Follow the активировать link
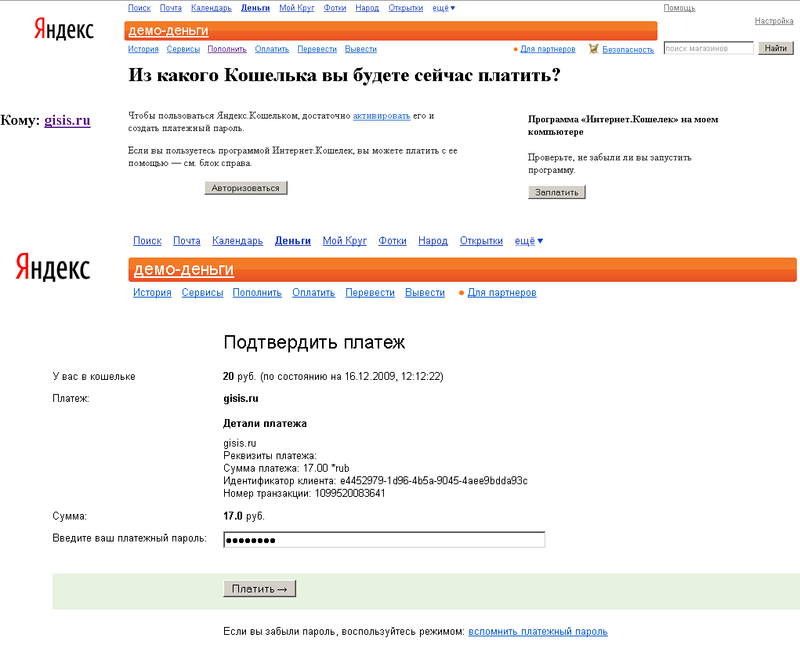The height and width of the screenshot is (657, 800). (382, 116)
